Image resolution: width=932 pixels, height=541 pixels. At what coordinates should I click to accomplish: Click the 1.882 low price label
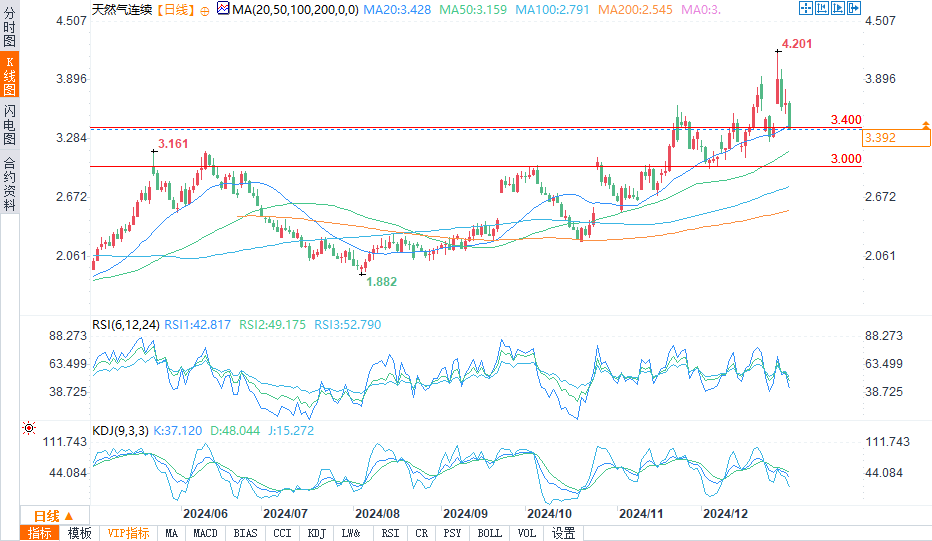(382, 281)
